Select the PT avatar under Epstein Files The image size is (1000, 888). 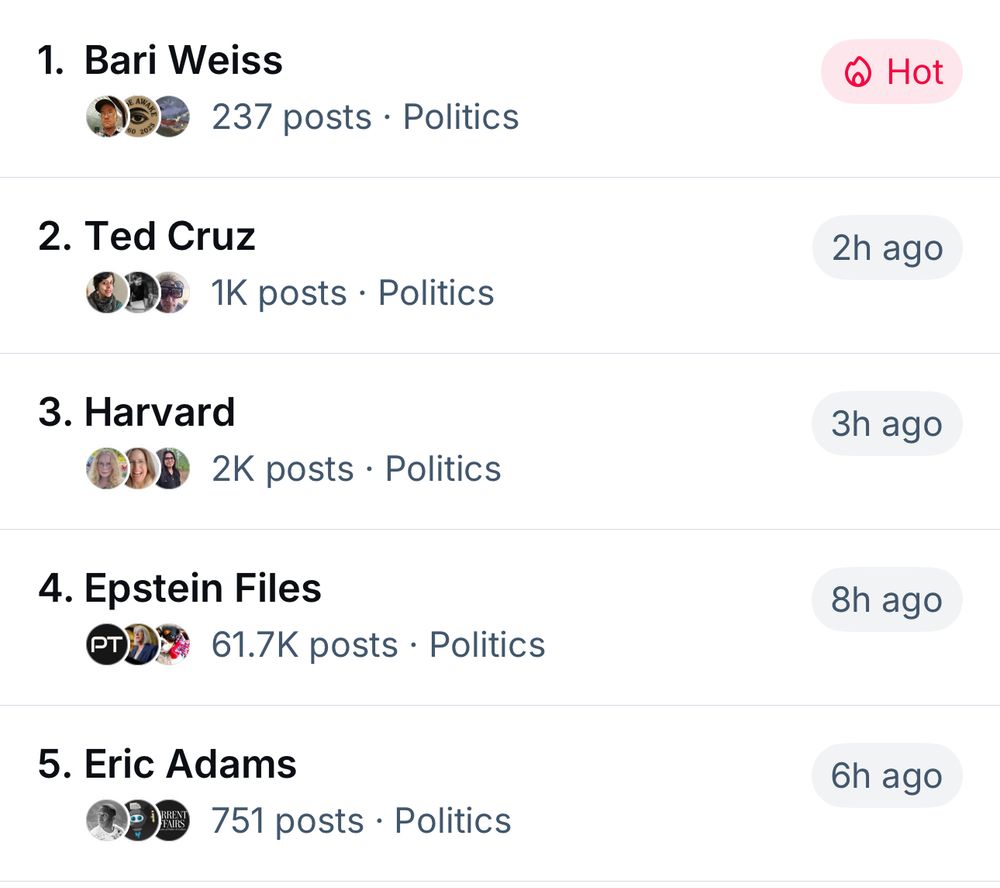click(106, 644)
